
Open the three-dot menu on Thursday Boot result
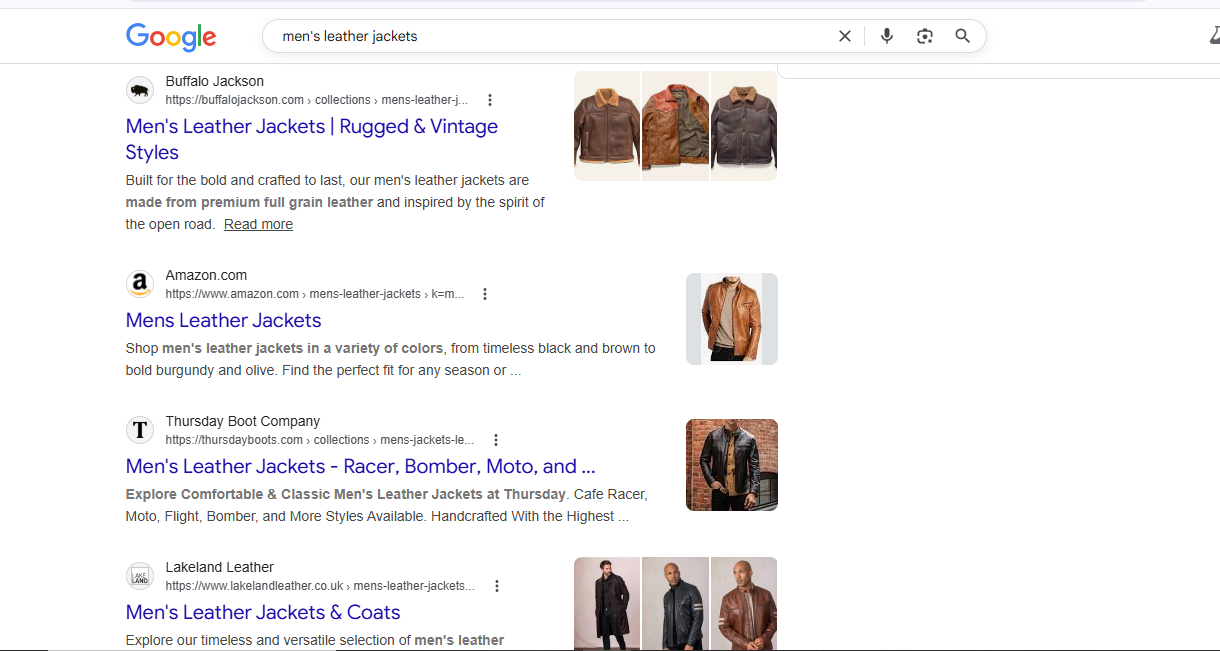point(496,440)
